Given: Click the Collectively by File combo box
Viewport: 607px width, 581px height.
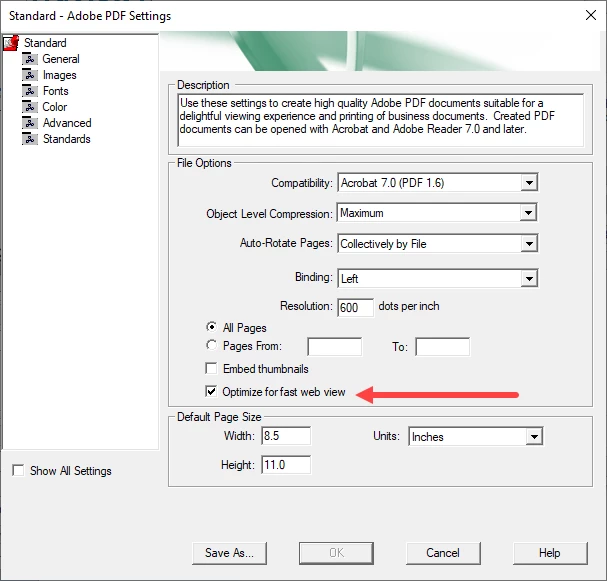Looking at the screenshot, I should click(437, 243).
